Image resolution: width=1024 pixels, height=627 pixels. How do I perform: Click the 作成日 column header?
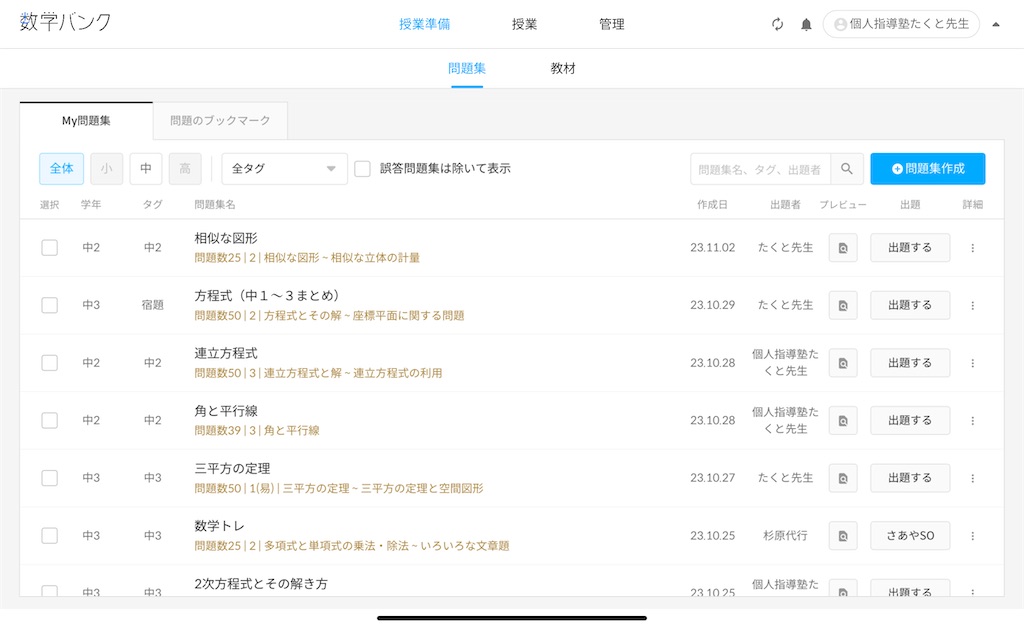pos(712,204)
